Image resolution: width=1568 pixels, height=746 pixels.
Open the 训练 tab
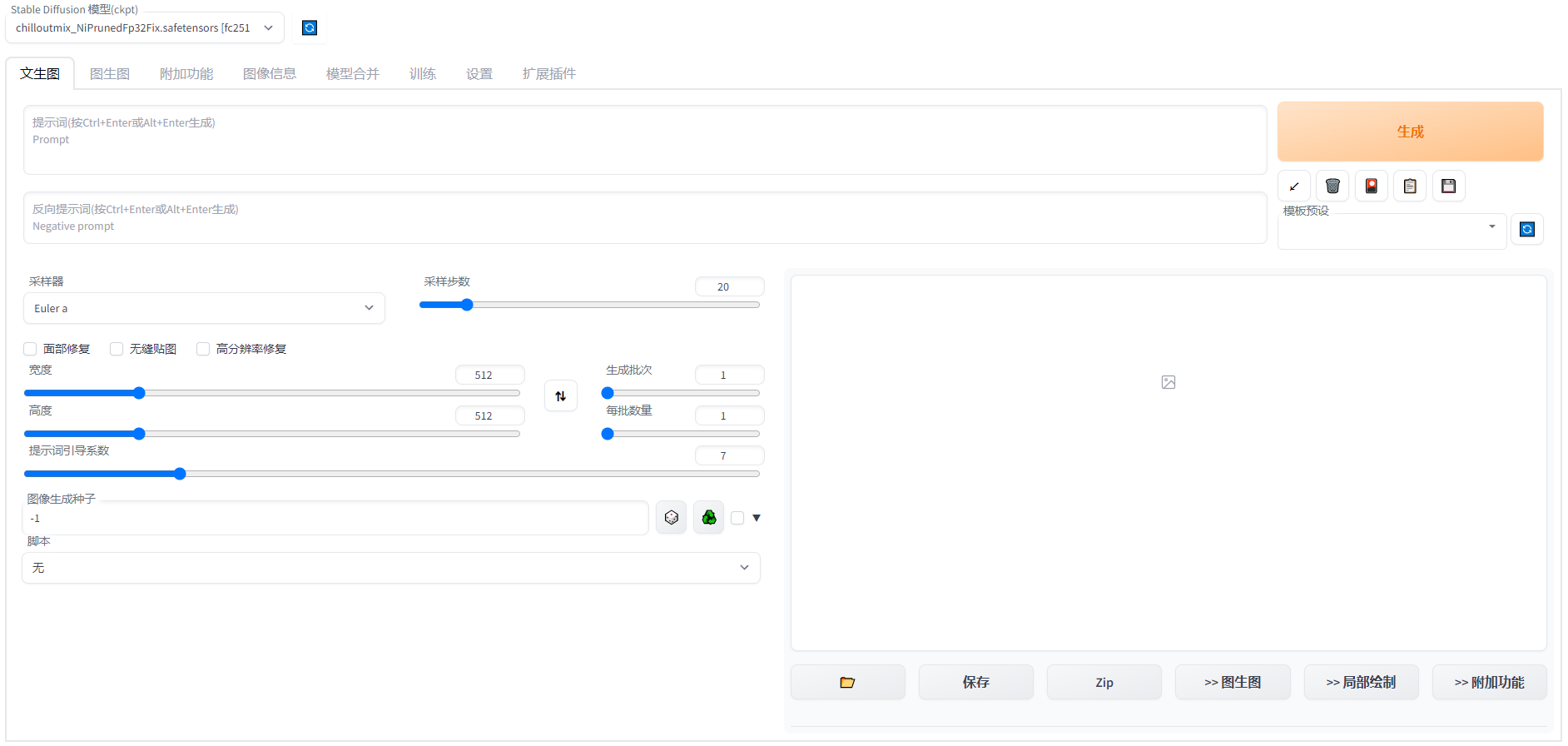[x=423, y=74]
